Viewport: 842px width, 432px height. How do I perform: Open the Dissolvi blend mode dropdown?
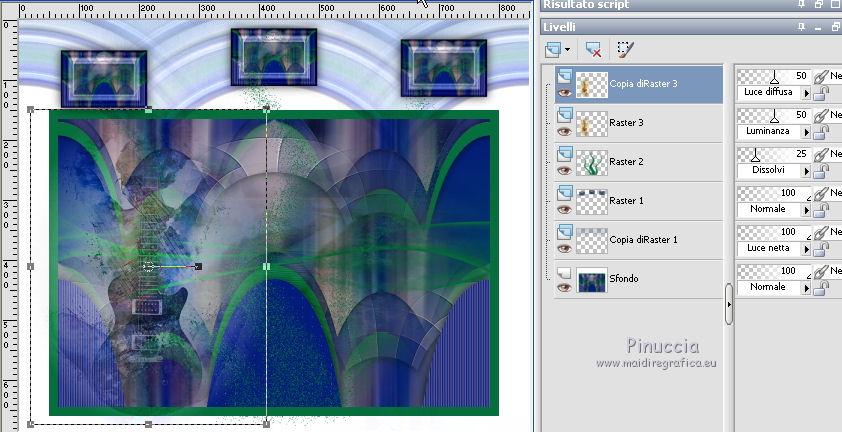806,170
